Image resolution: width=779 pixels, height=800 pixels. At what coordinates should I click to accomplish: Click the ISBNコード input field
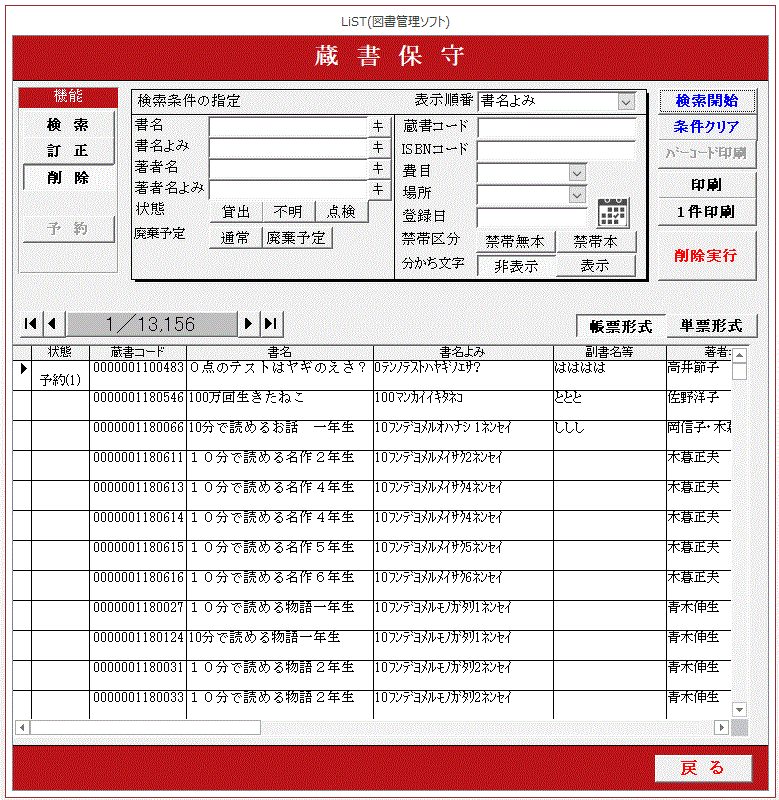[x=556, y=151]
